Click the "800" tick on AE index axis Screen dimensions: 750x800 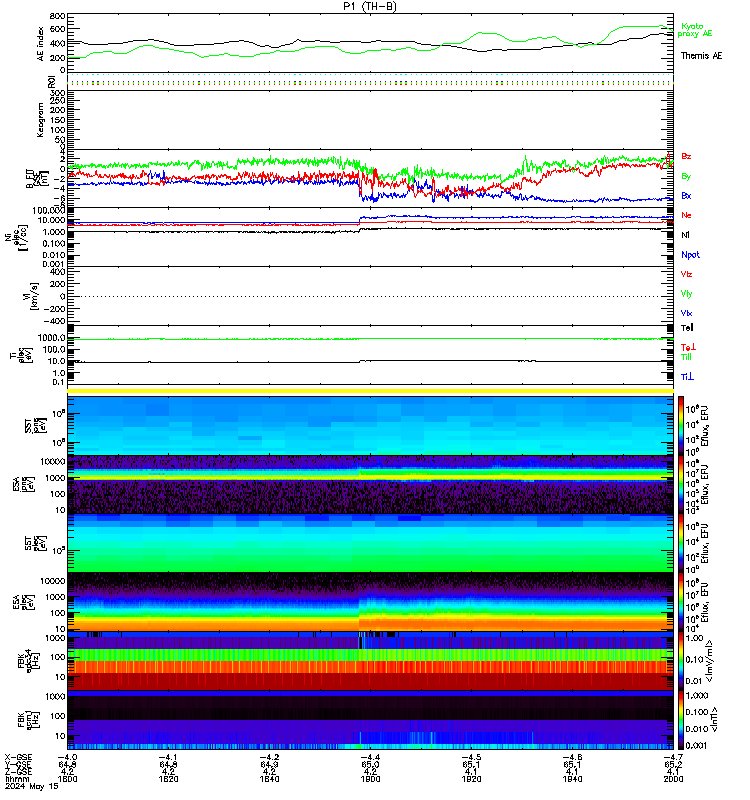(58, 16)
